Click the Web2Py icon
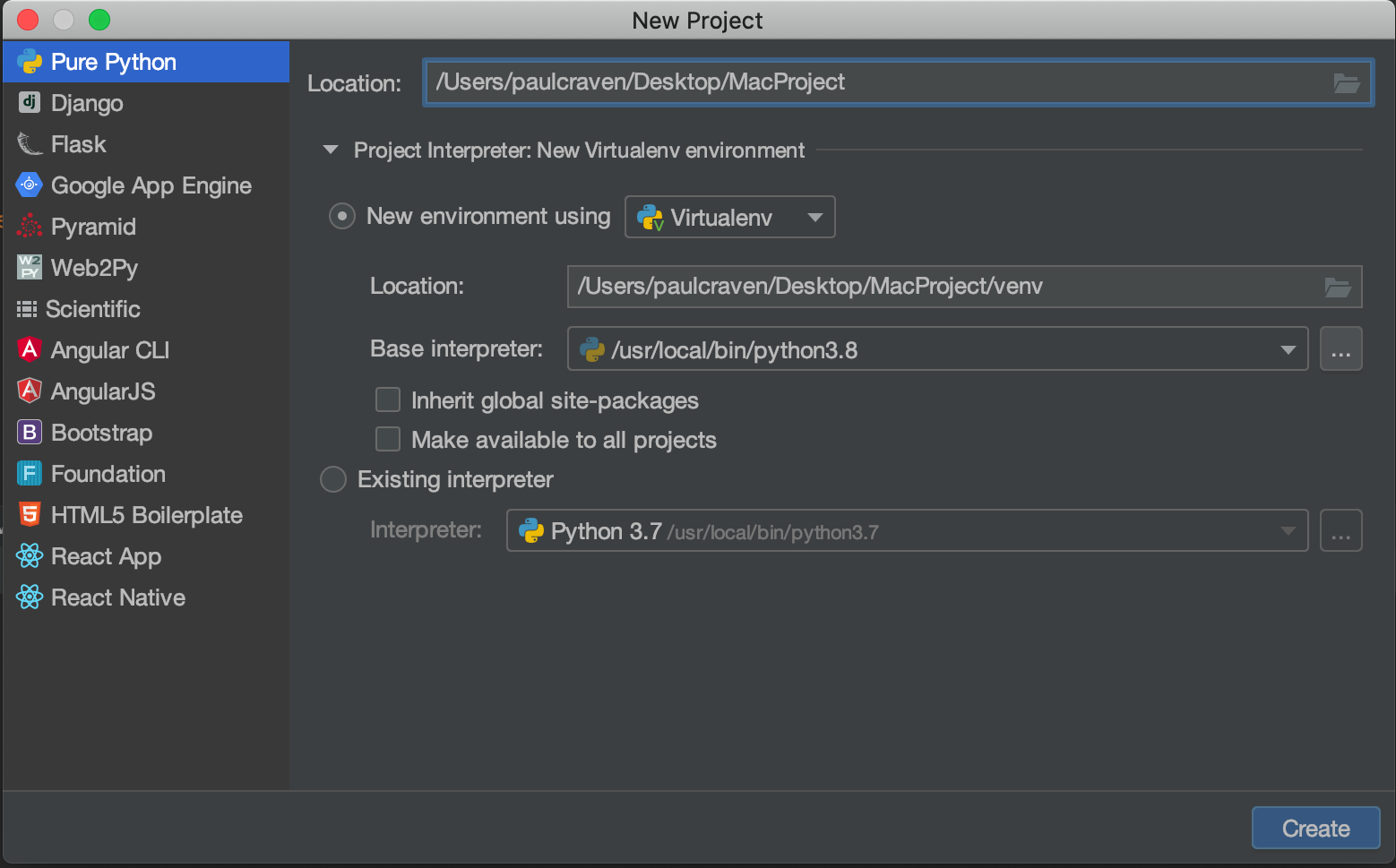 click(30, 267)
